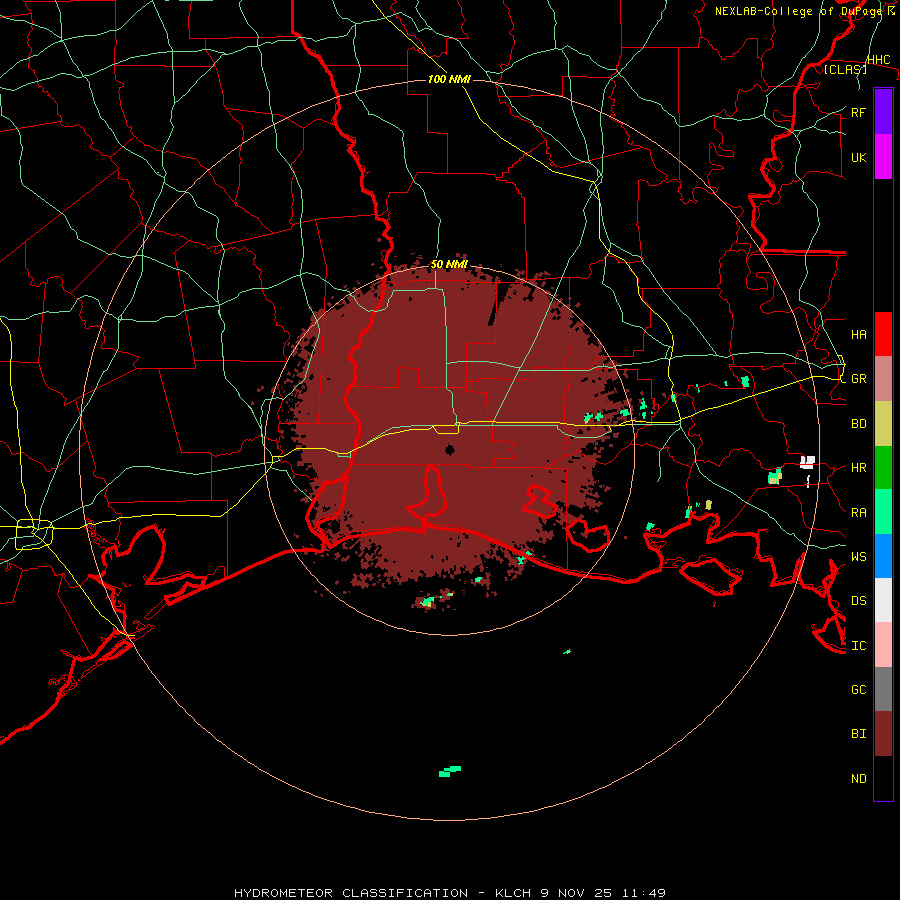Click the white echo near east ring edge
Screen dimensions: 900x900
808,463
